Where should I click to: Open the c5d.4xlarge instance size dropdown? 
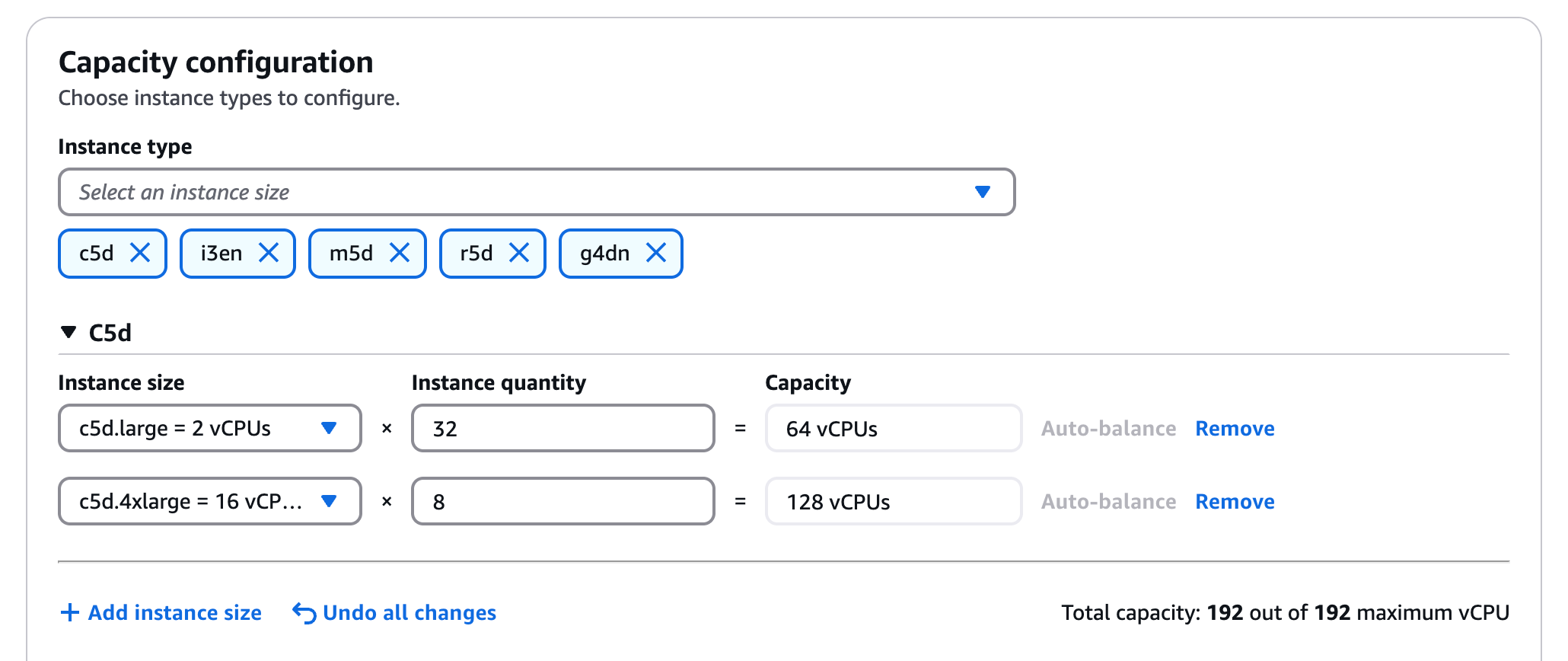209,501
